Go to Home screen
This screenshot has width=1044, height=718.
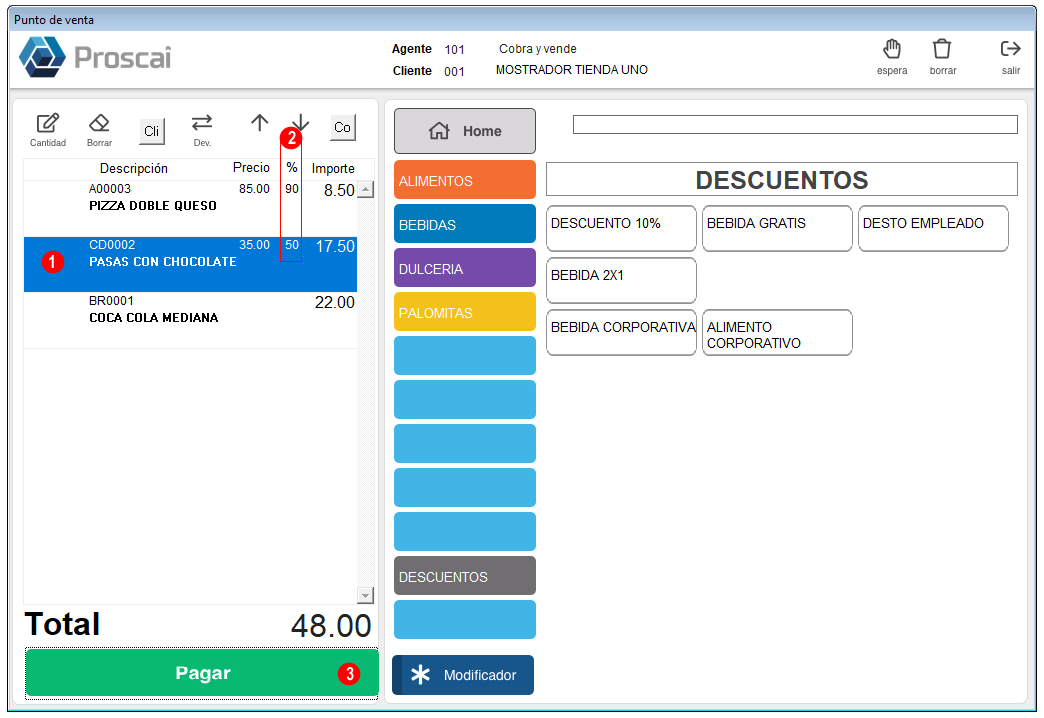click(465, 131)
